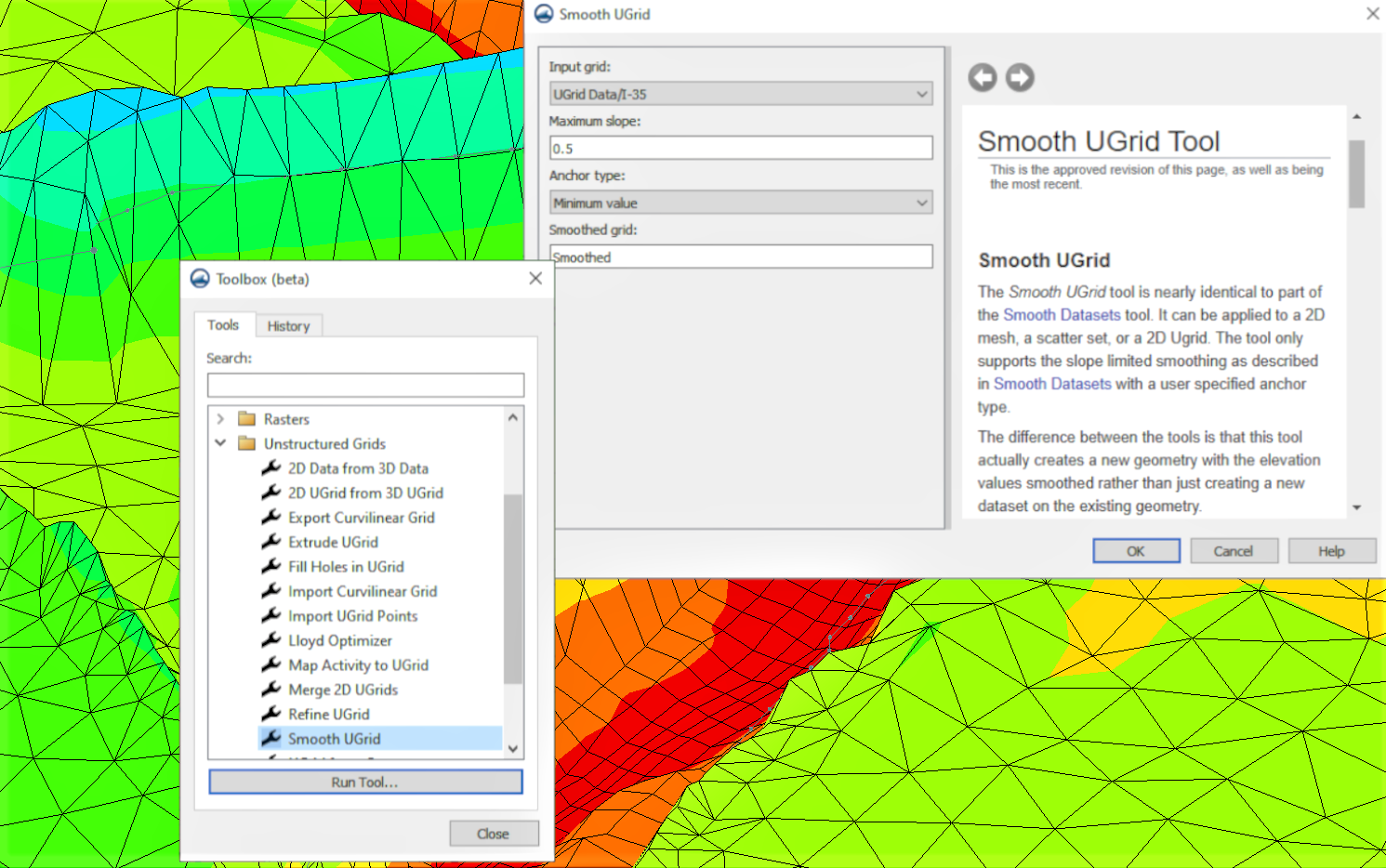Click the Run Tool button
This screenshot has width=1386, height=868.
tap(365, 782)
